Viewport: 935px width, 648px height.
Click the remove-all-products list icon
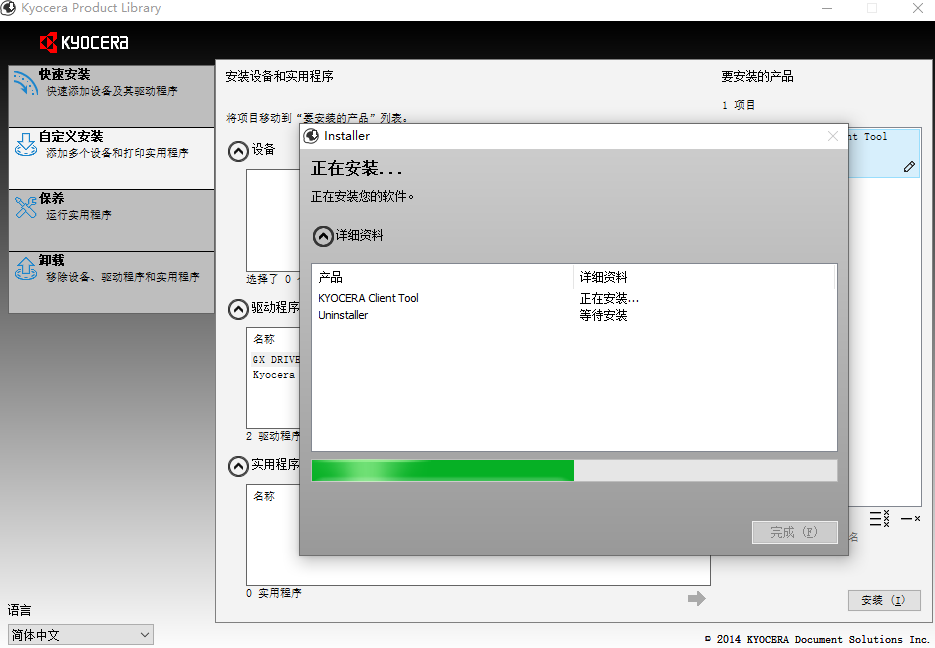coord(878,517)
